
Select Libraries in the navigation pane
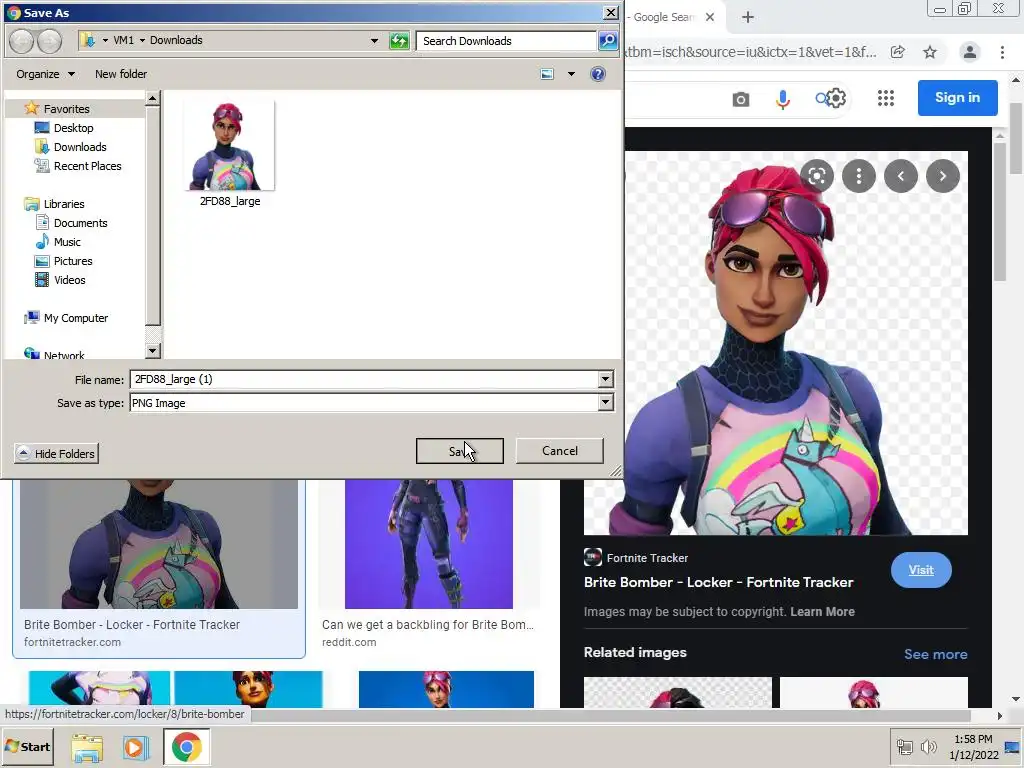point(63,204)
